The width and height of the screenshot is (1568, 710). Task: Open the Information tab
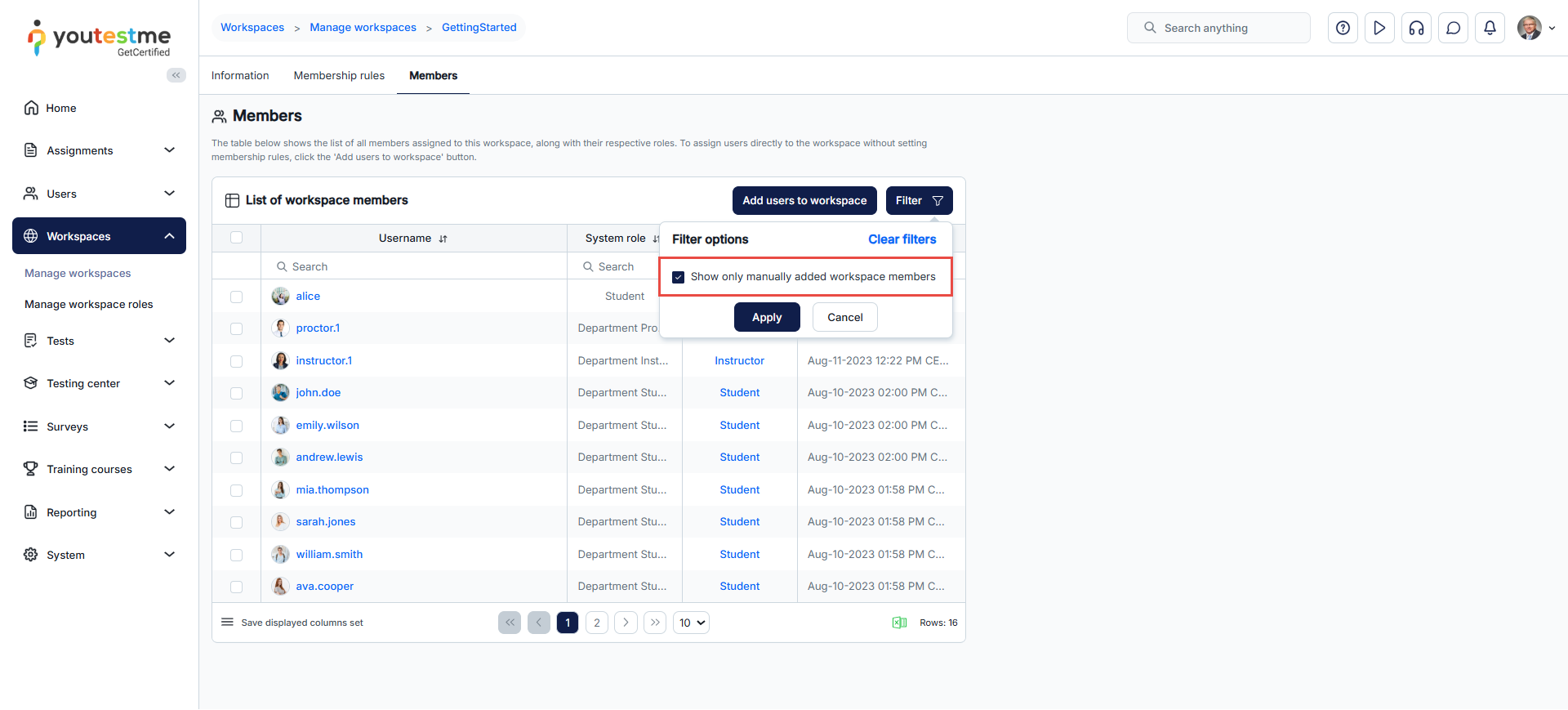(x=240, y=75)
